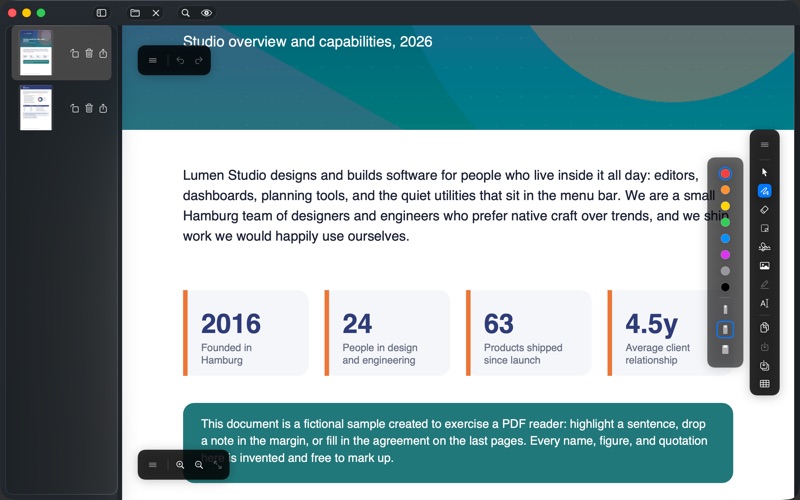This screenshot has height=500, width=800.
Task: Select the thick pen stroke width
Action: coord(725,349)
